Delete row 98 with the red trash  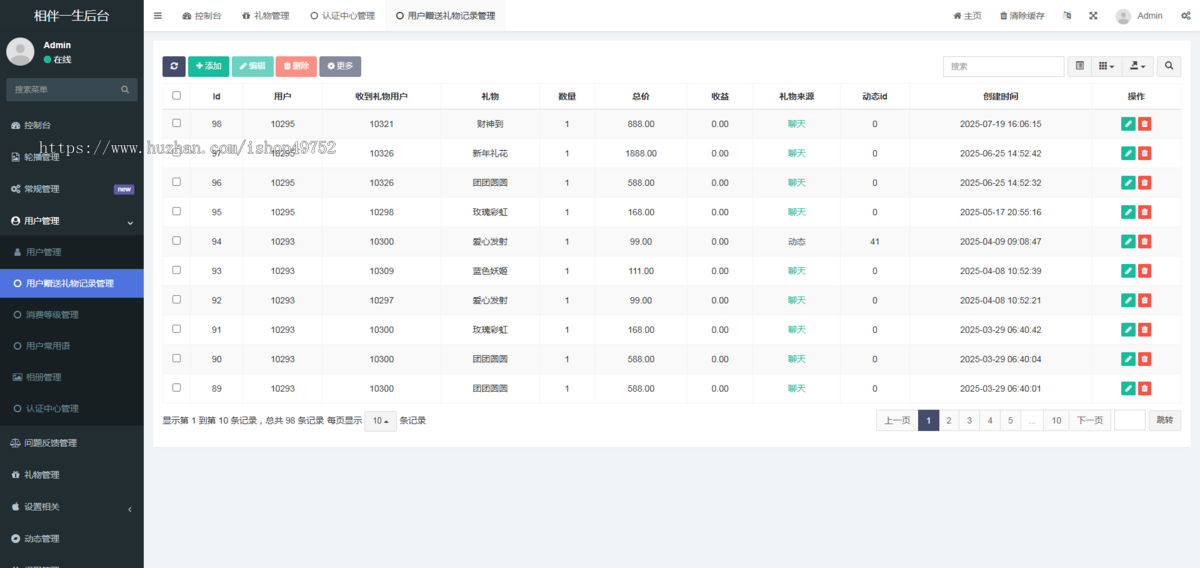tap(1144, 124)
